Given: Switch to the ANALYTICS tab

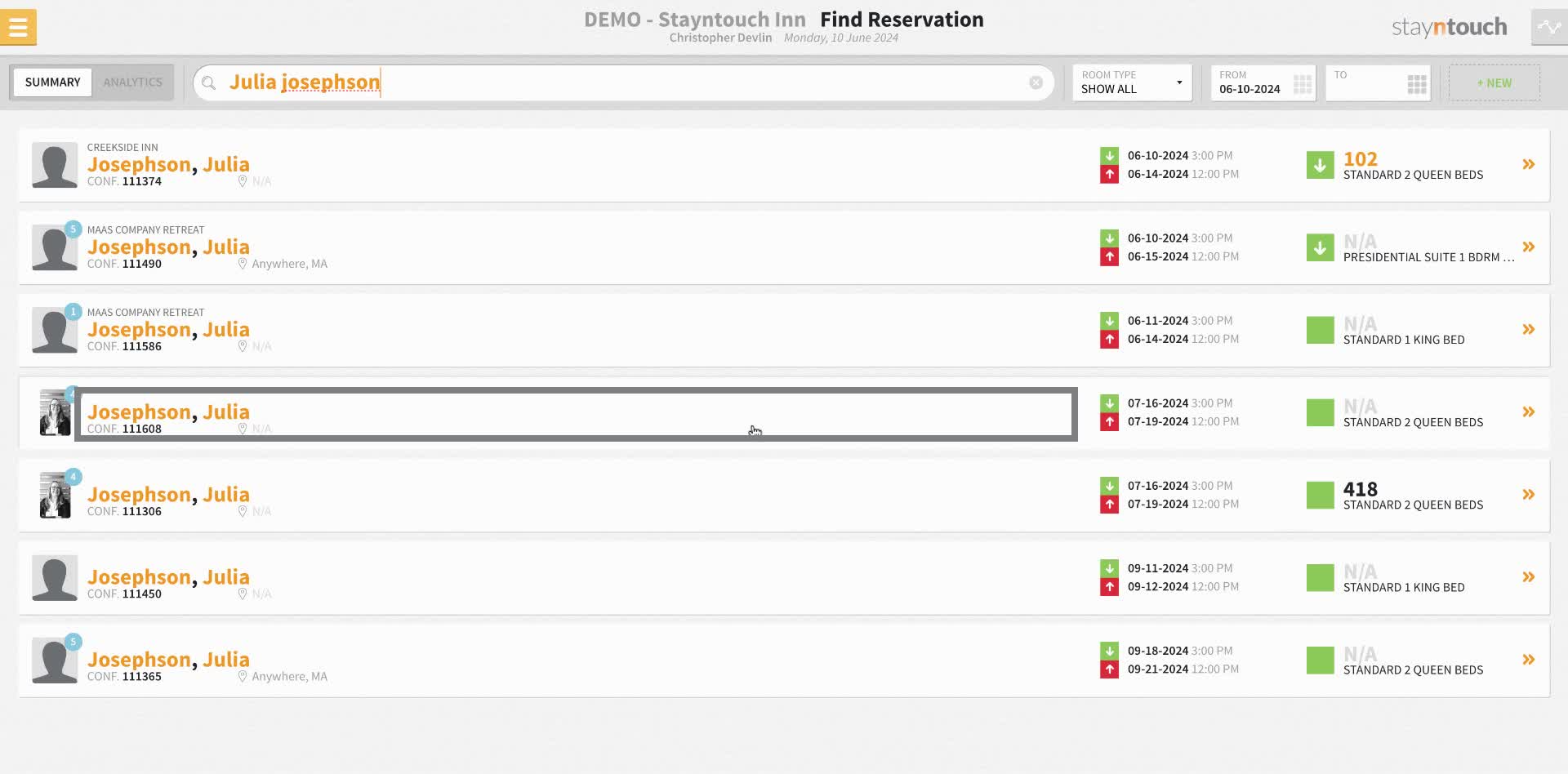Looking at the screenshot, I should (x=132, y=82).
